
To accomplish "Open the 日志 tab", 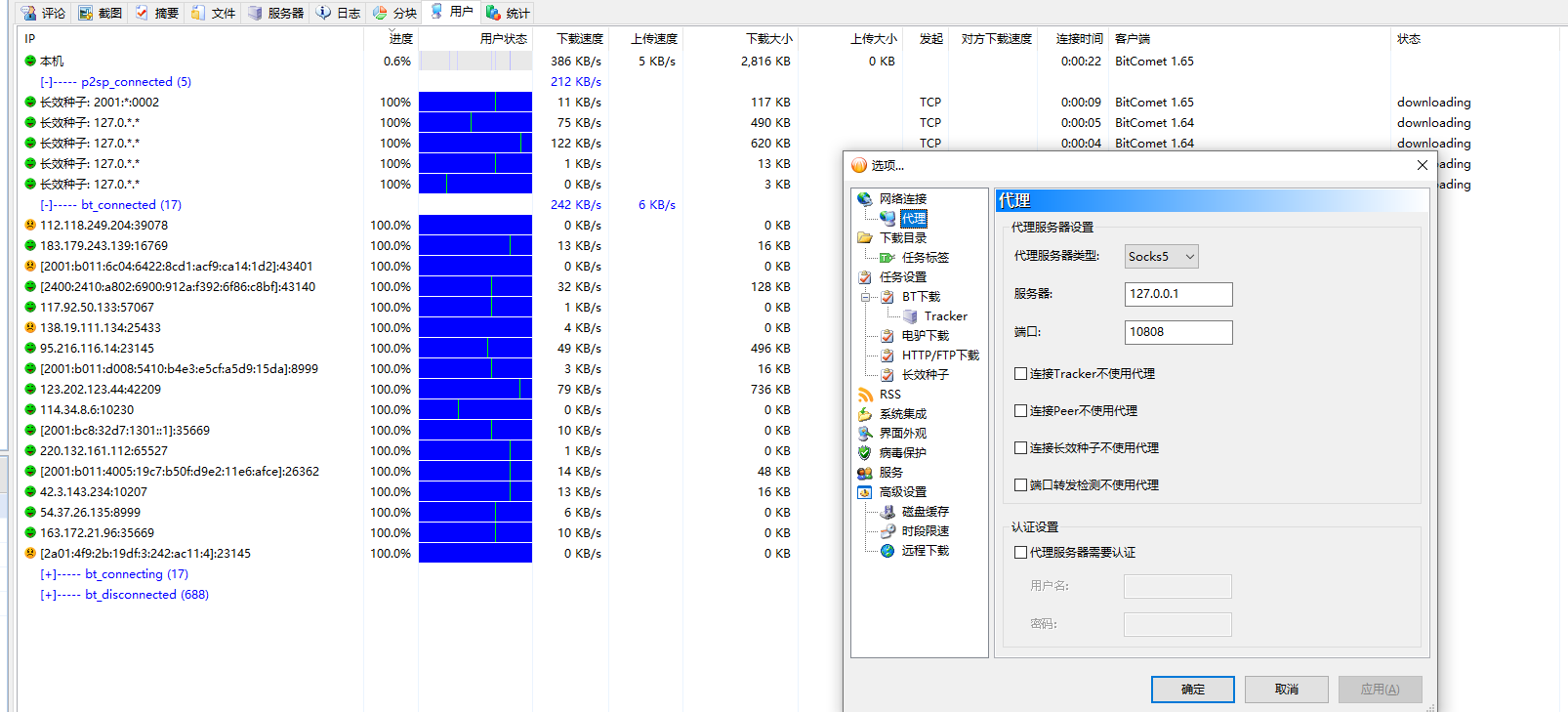I will (x=338, y=13).
